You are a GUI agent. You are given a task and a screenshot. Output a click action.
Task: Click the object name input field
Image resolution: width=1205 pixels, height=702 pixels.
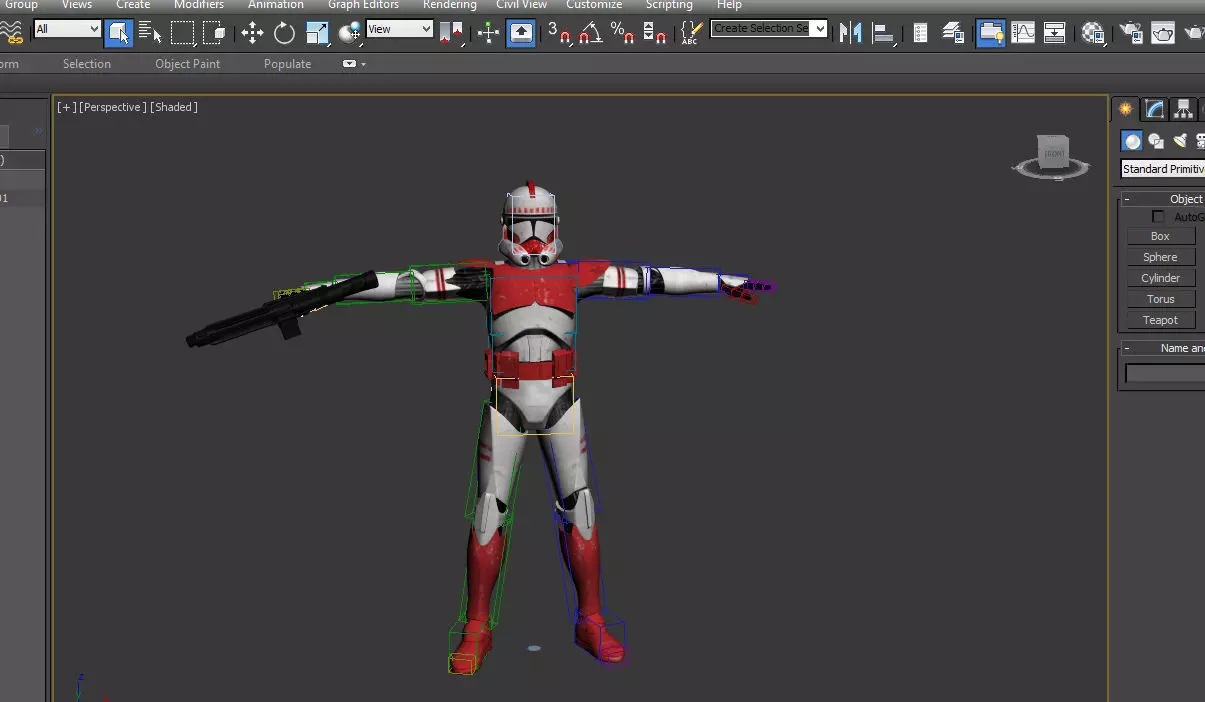tap(1165, 373)
